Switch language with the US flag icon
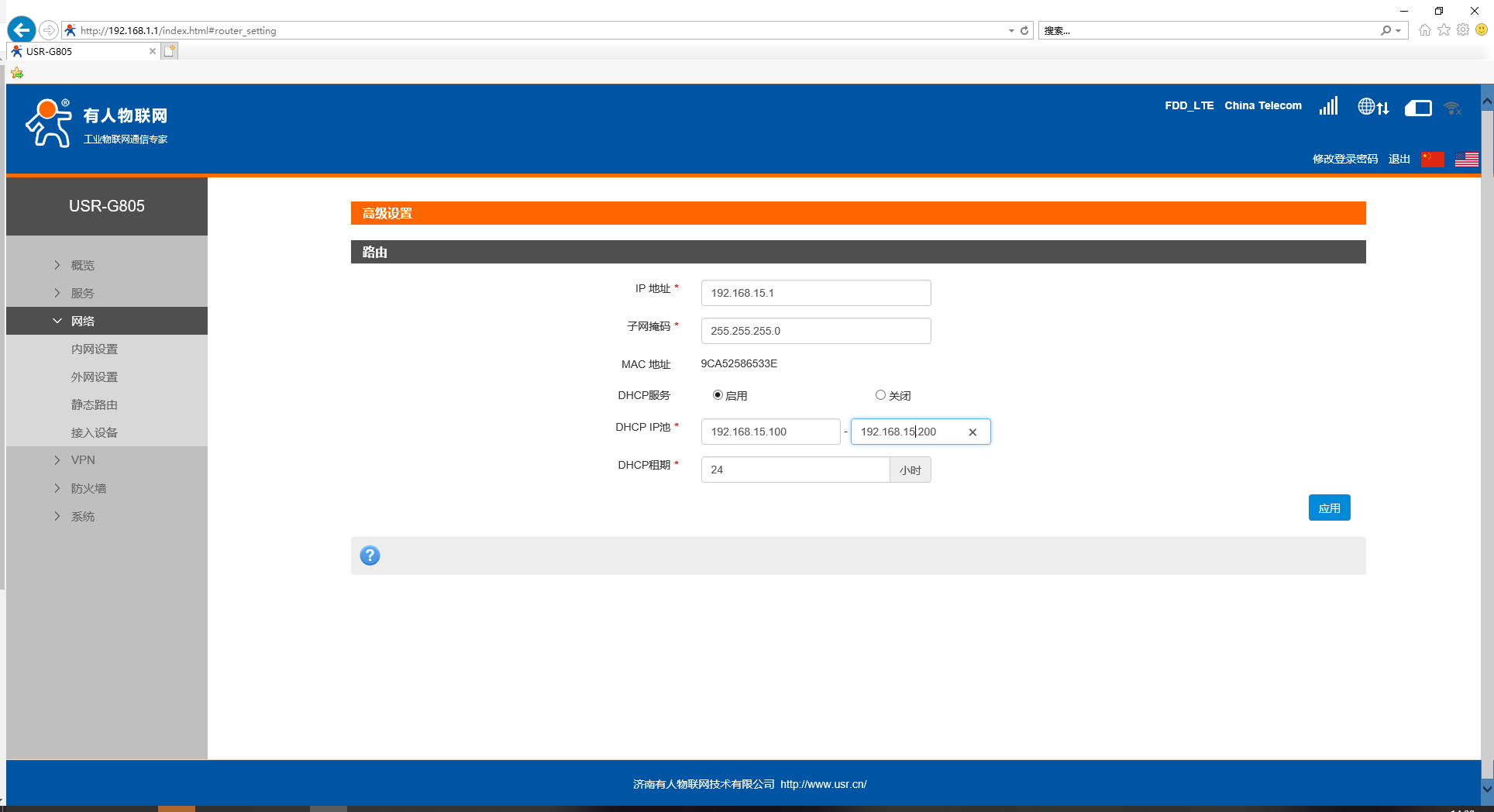 pos(1466,160)
